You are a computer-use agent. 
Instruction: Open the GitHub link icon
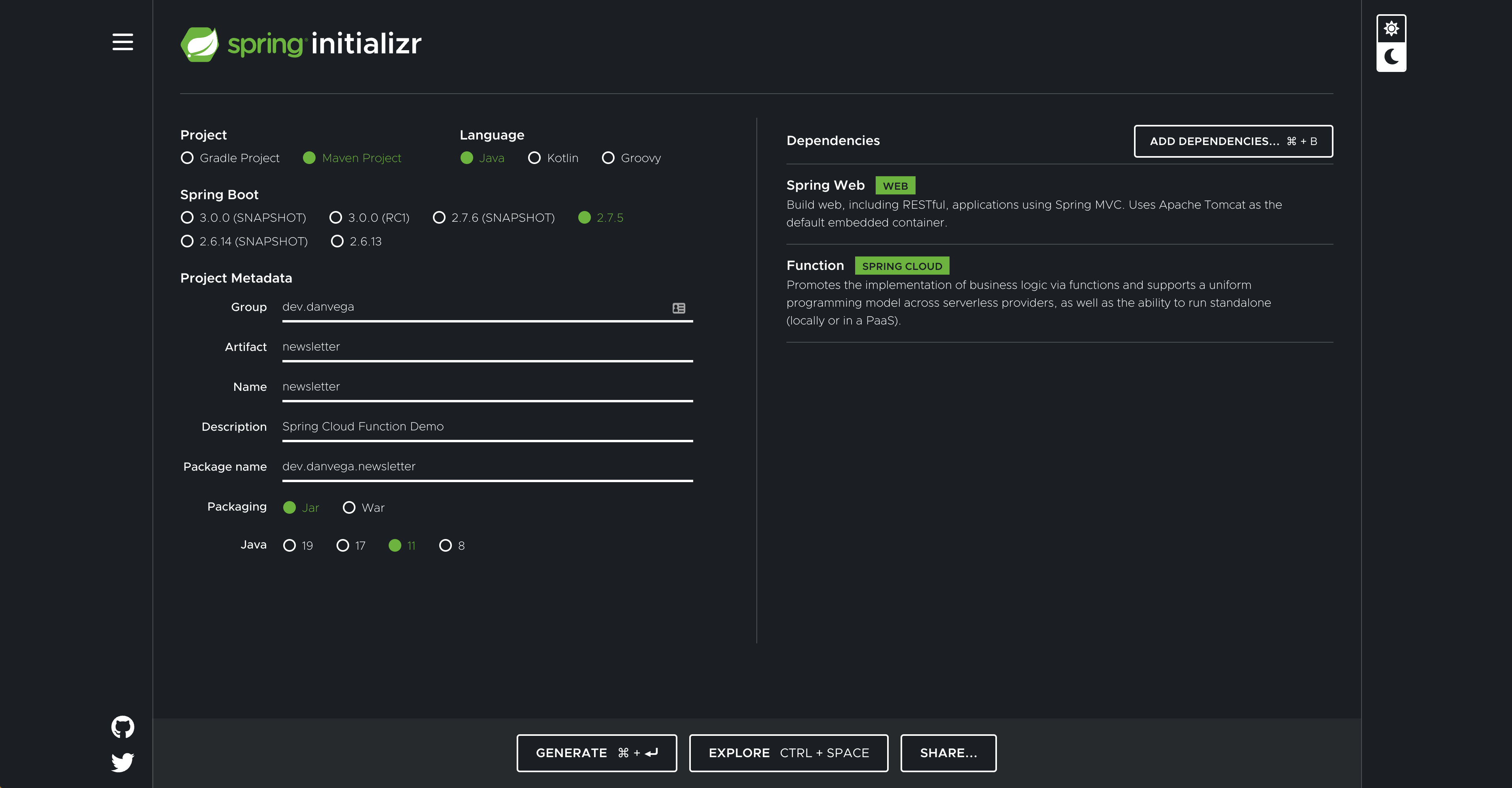point(123,727)
